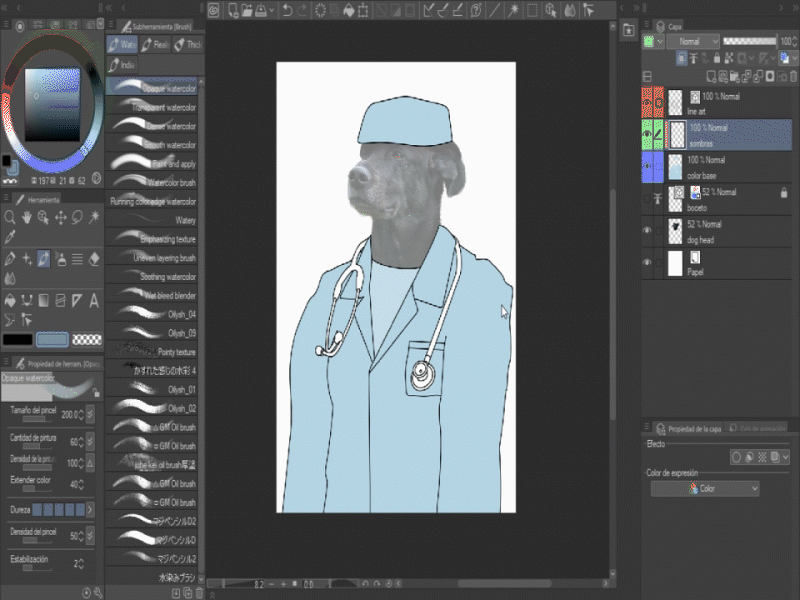The image size is (800, 600).
Task: Show the boceto layer
Action: pos(647,199)
